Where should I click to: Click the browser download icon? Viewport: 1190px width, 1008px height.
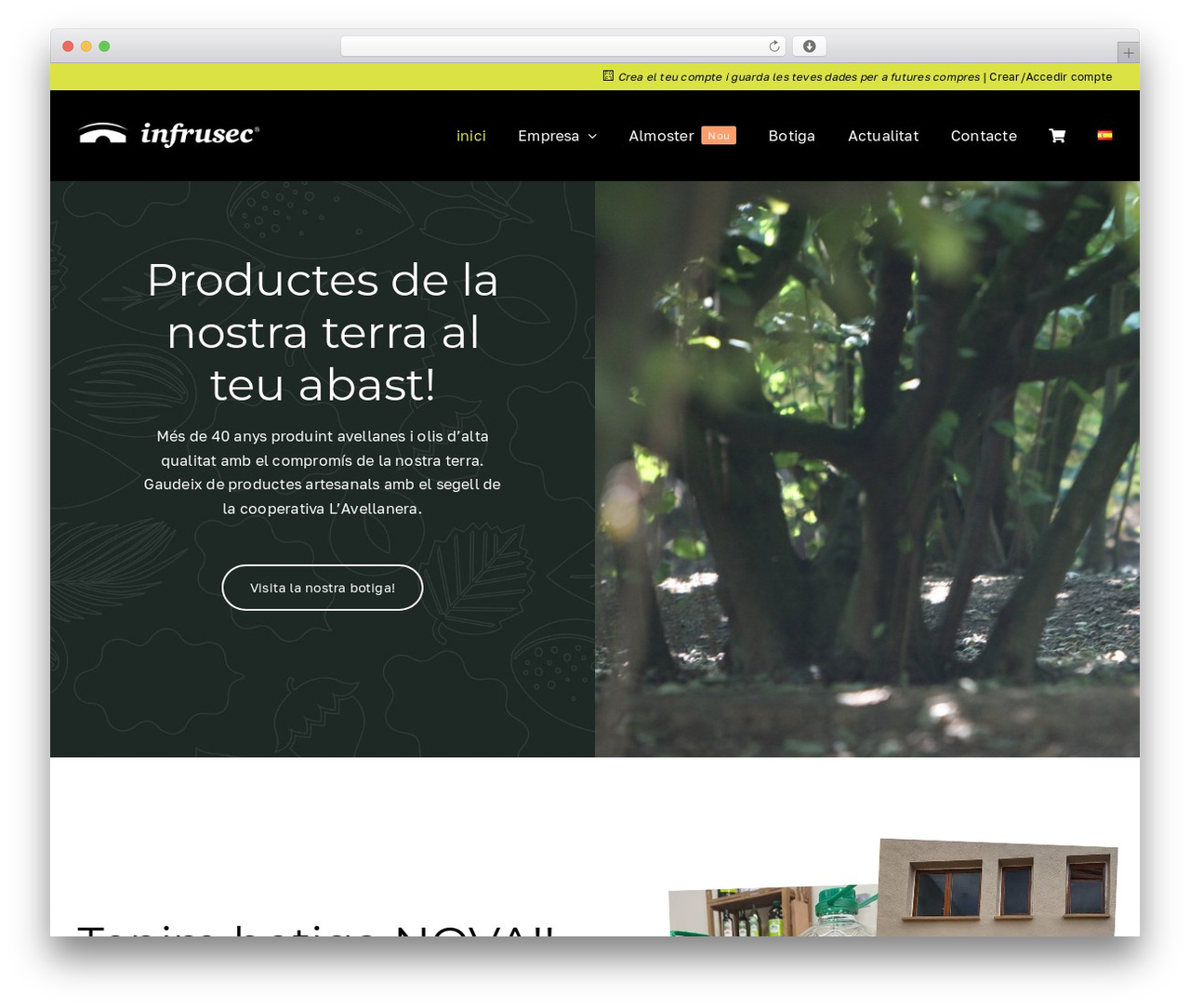(x=810, y=46)
